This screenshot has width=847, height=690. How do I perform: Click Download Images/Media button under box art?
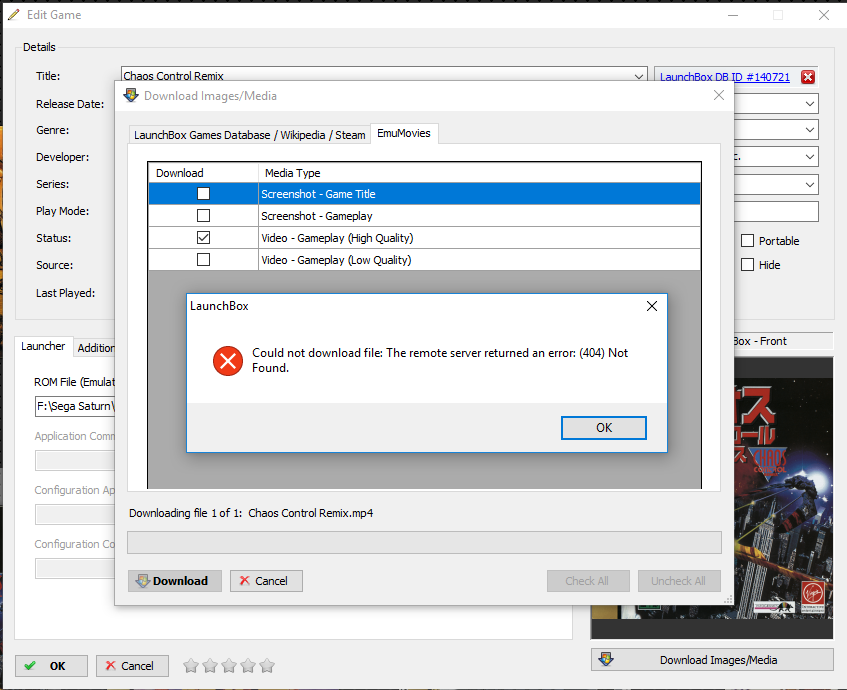[712, 660]
